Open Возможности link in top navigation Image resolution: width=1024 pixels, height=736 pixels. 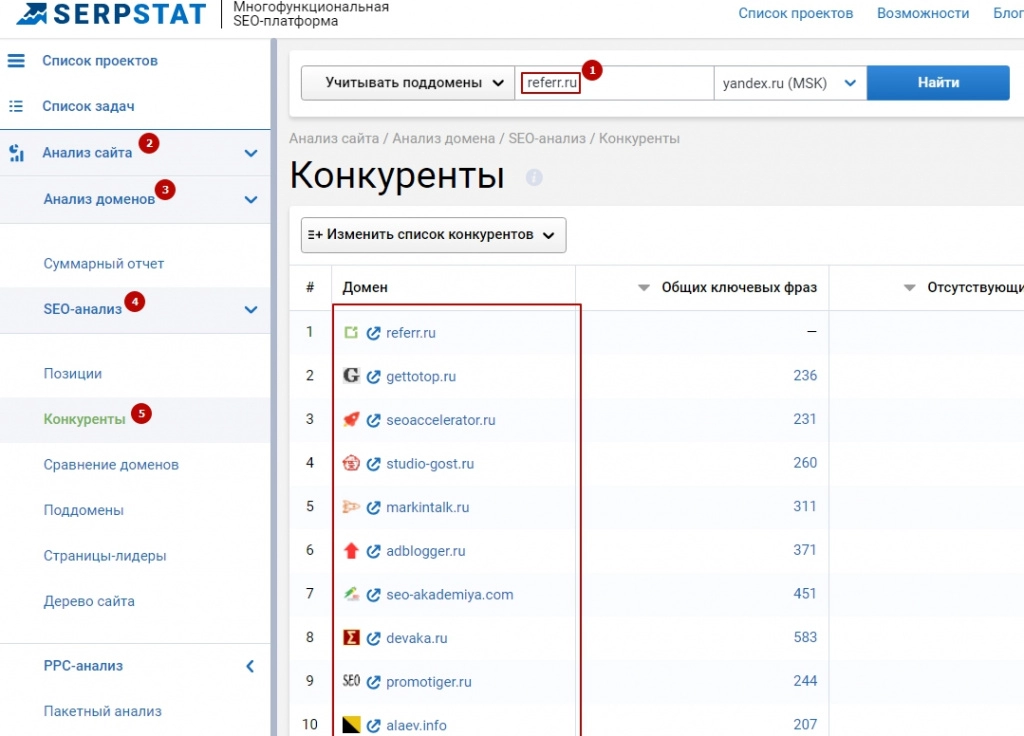click(923, 14)
